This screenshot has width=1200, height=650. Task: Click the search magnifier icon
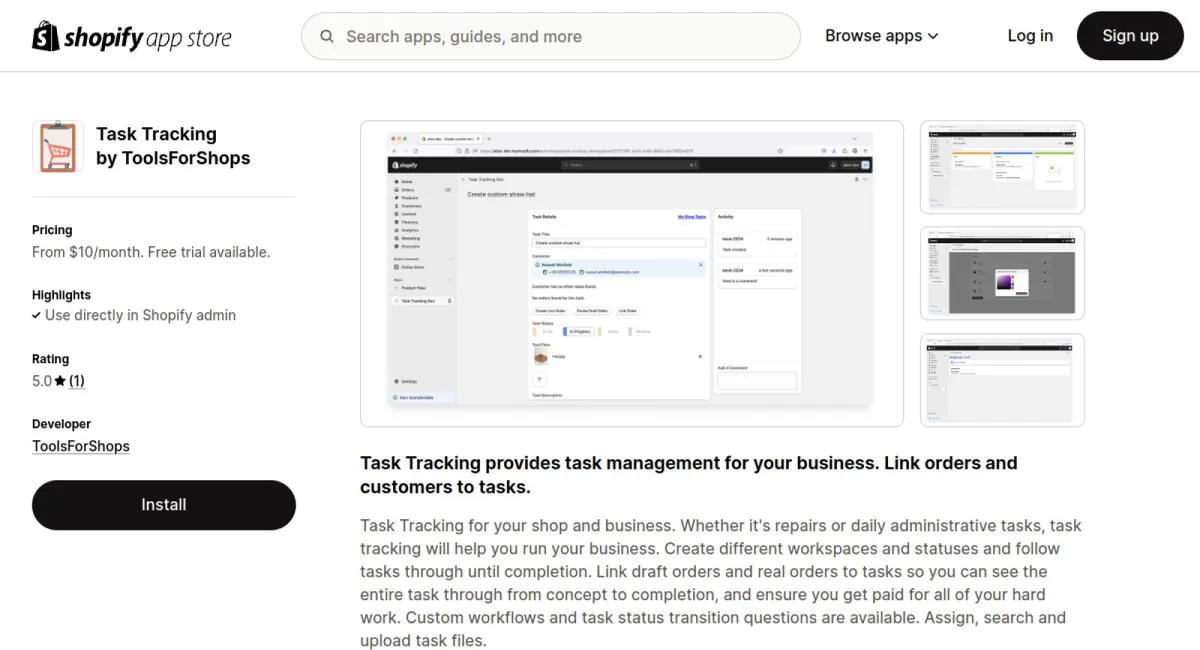[327, 37]
